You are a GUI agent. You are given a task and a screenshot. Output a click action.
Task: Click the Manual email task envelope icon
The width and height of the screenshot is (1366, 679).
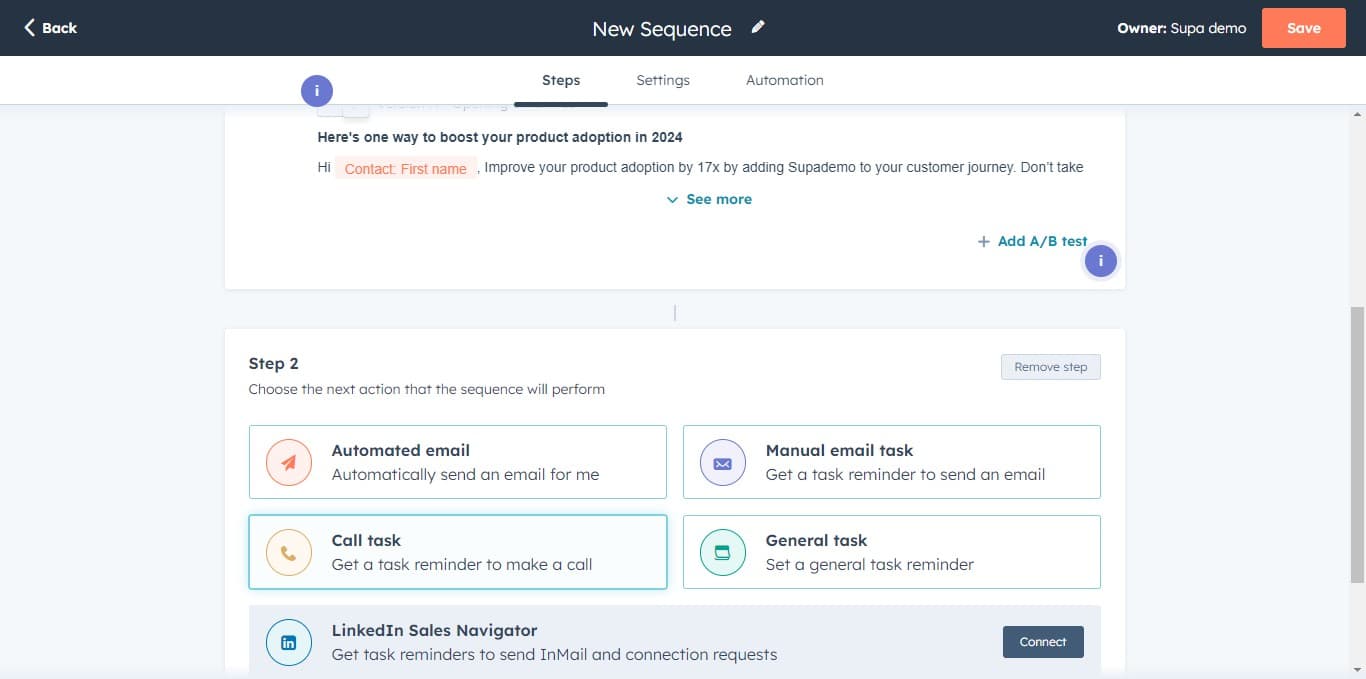[722, 462]
